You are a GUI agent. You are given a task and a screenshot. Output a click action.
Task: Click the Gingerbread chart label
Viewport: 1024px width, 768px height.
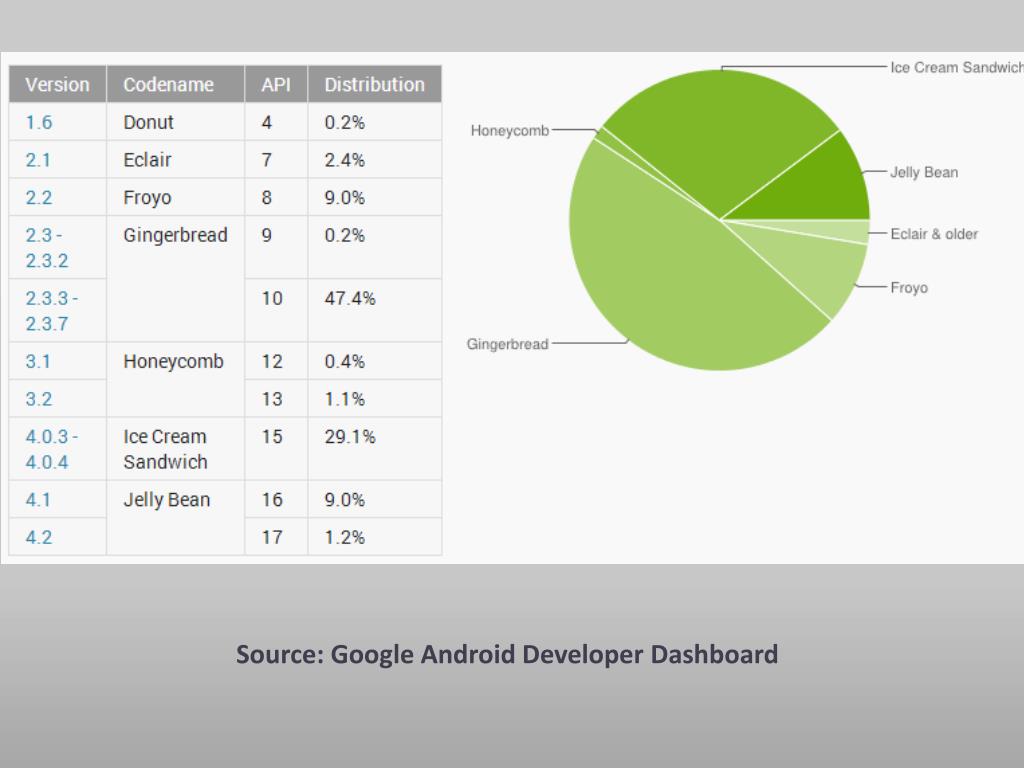click(507, 344)
